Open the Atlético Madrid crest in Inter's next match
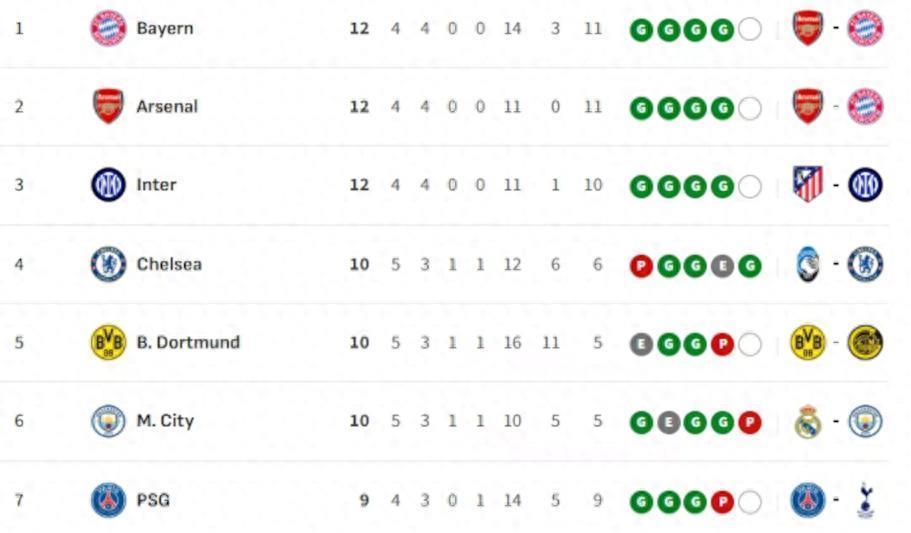This screenshot has height=533, width=911. tap(808, 184)
